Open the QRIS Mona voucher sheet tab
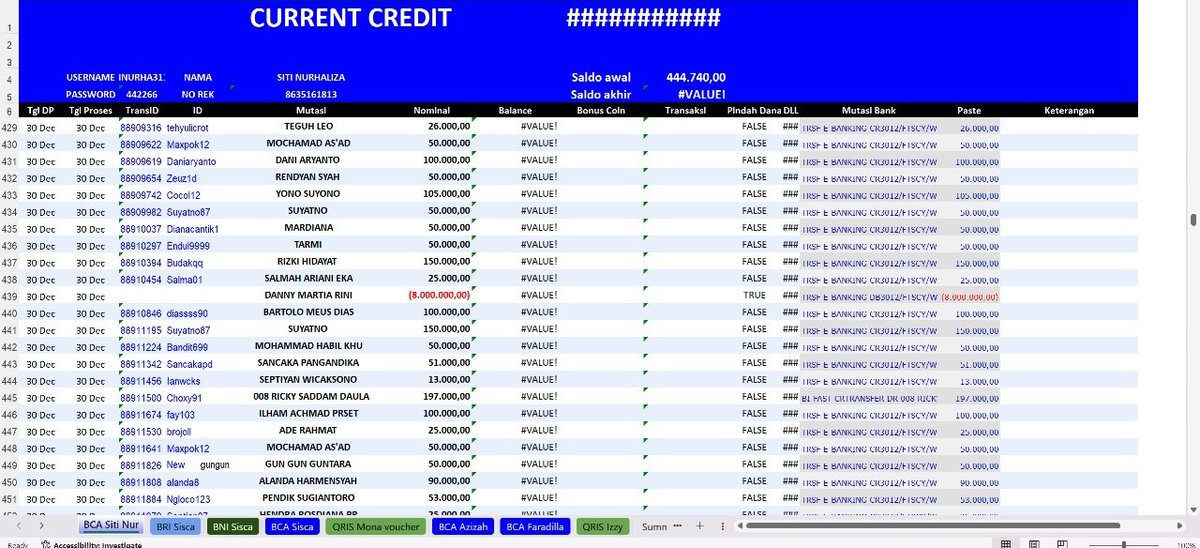Screen dimensions: 1200x548 375,525
